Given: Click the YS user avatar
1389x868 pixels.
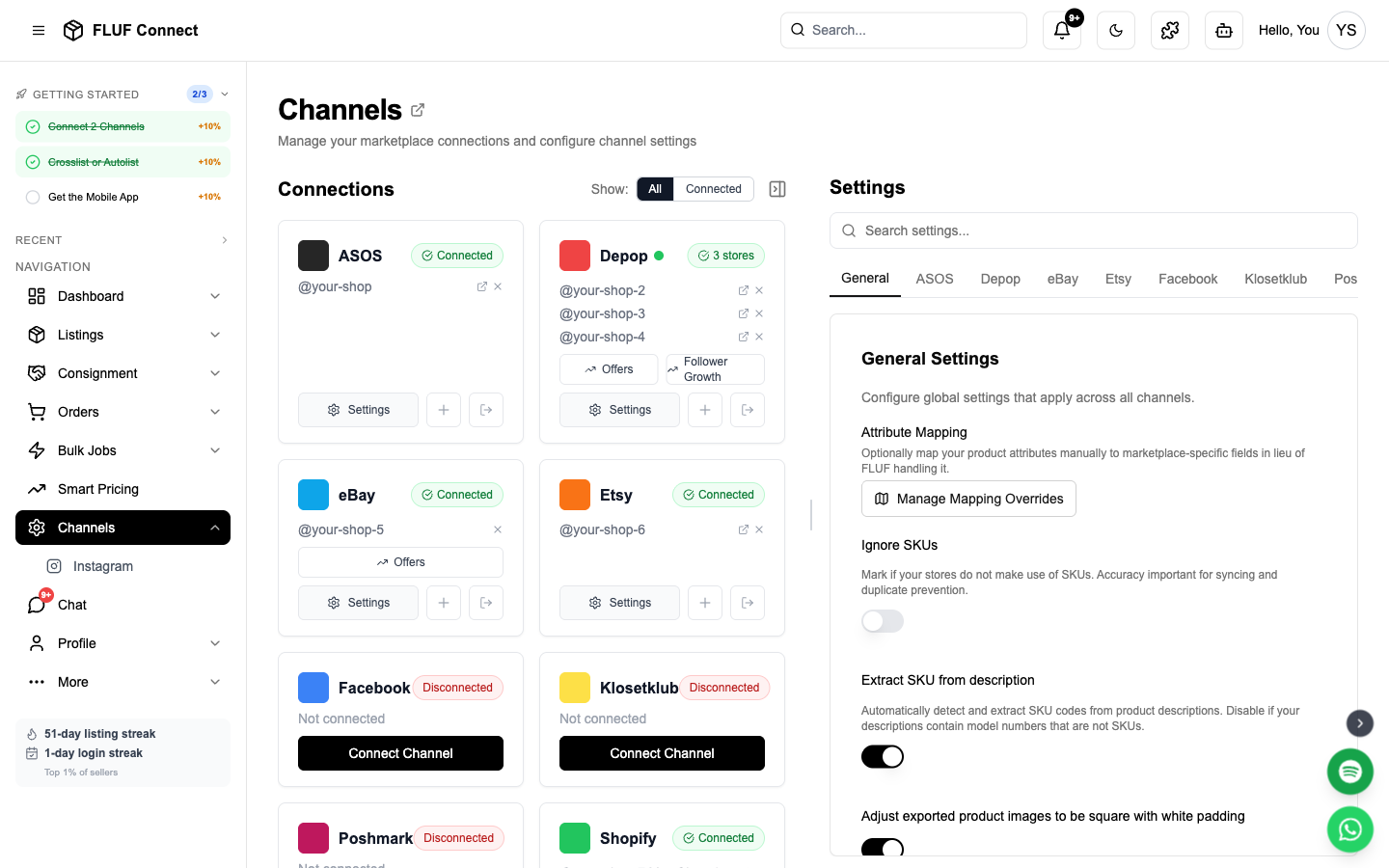Looking at the screenshot, I should click(x=1347, y=30).
